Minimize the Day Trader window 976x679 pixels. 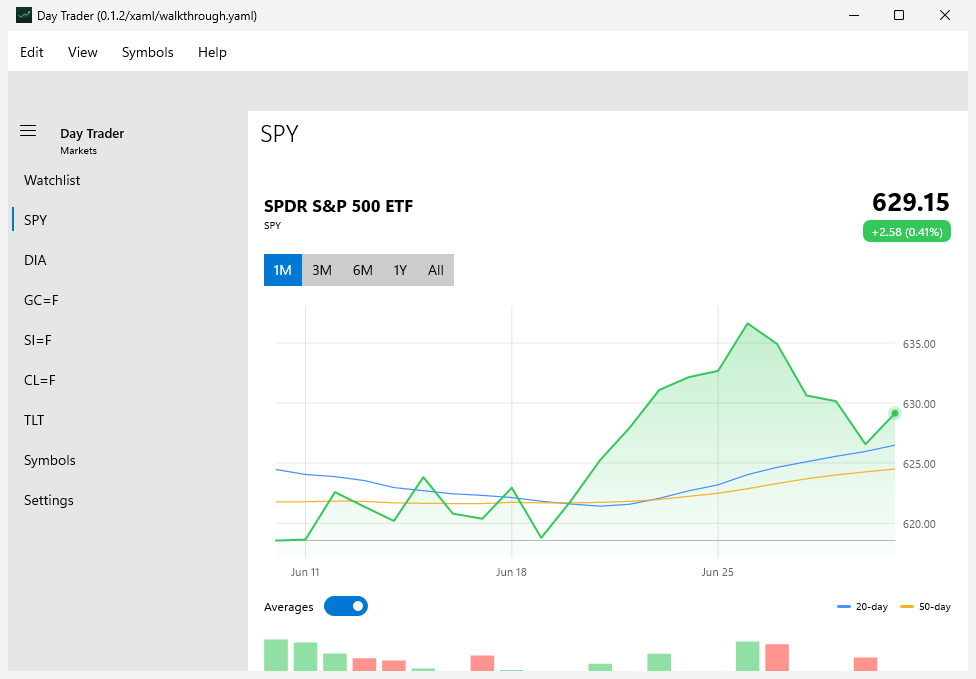pos(854,15)
